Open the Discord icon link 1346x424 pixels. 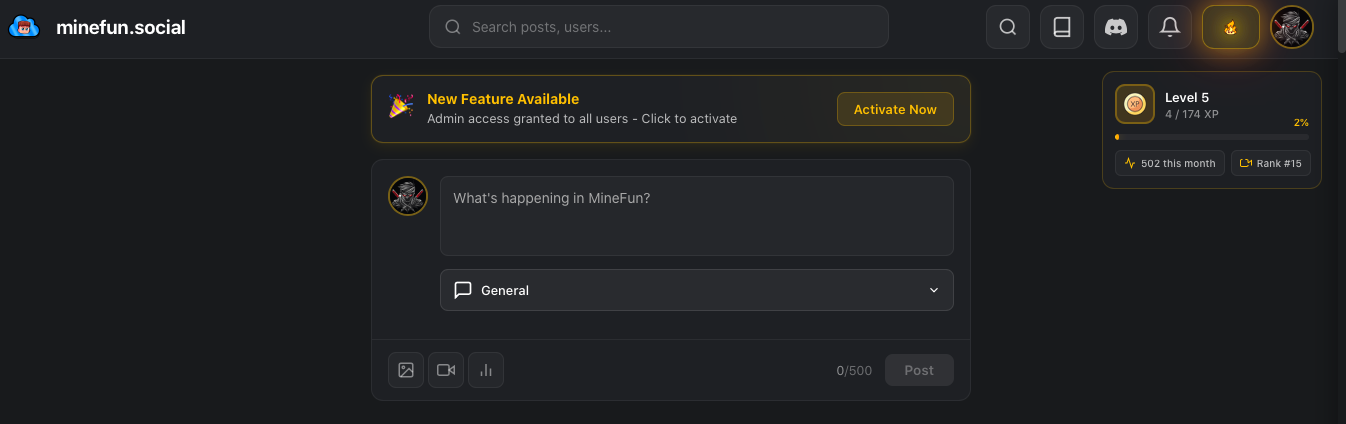point(1116,27)
